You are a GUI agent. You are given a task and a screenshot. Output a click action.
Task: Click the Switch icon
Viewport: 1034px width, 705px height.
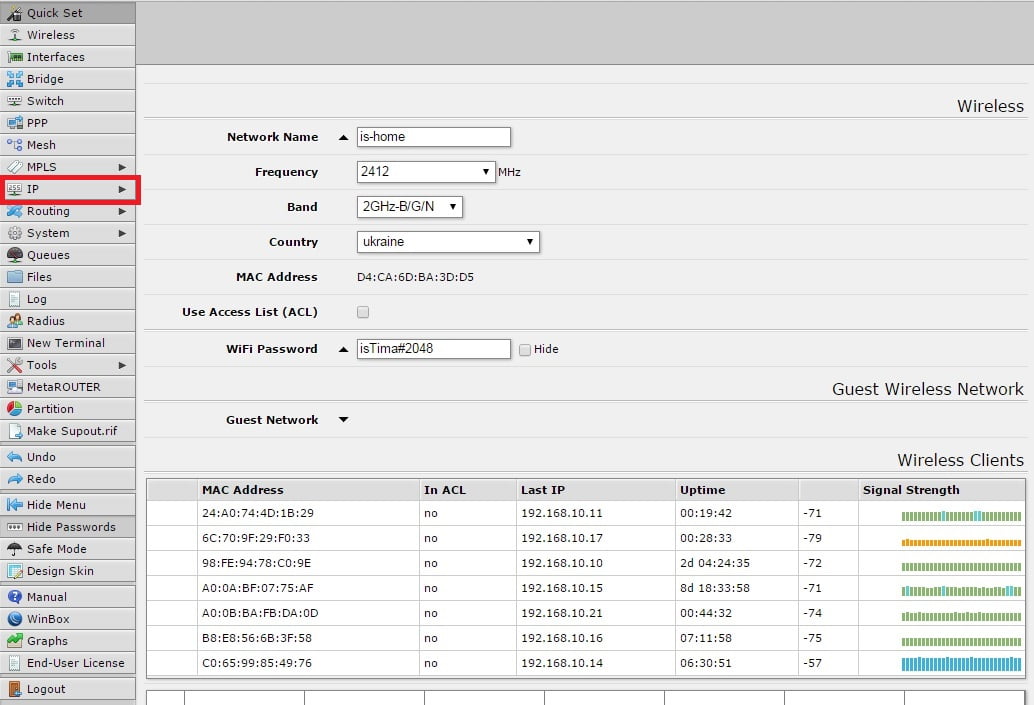click(15, 101)
